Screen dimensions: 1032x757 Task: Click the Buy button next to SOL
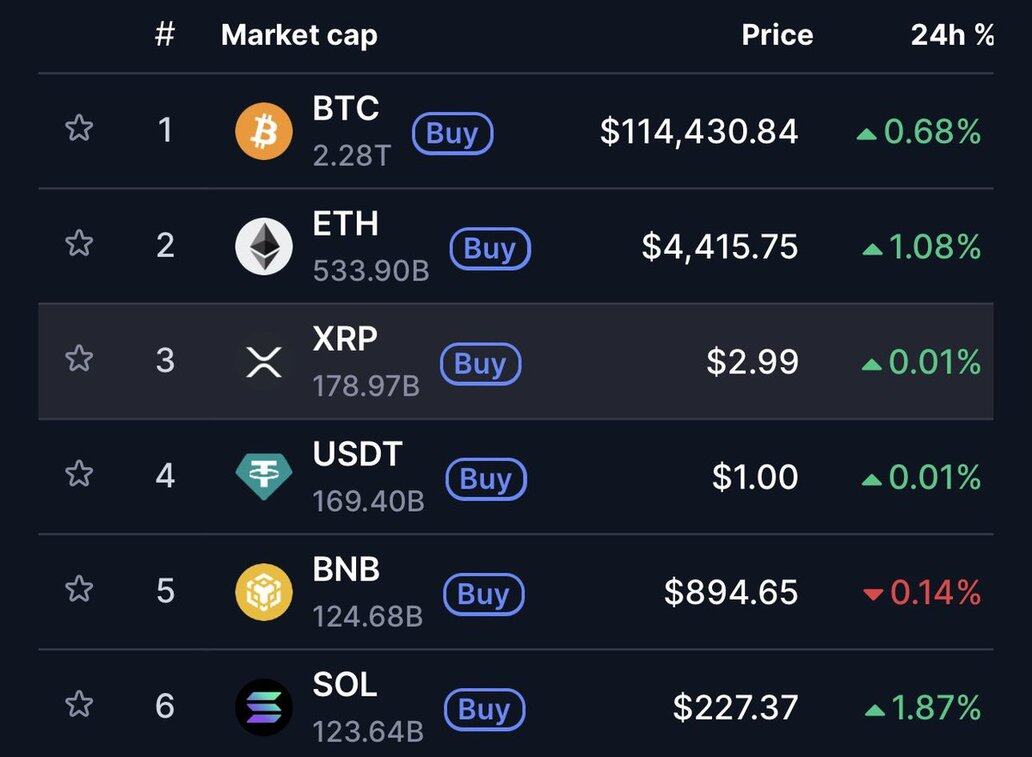(x=484, y=710)
